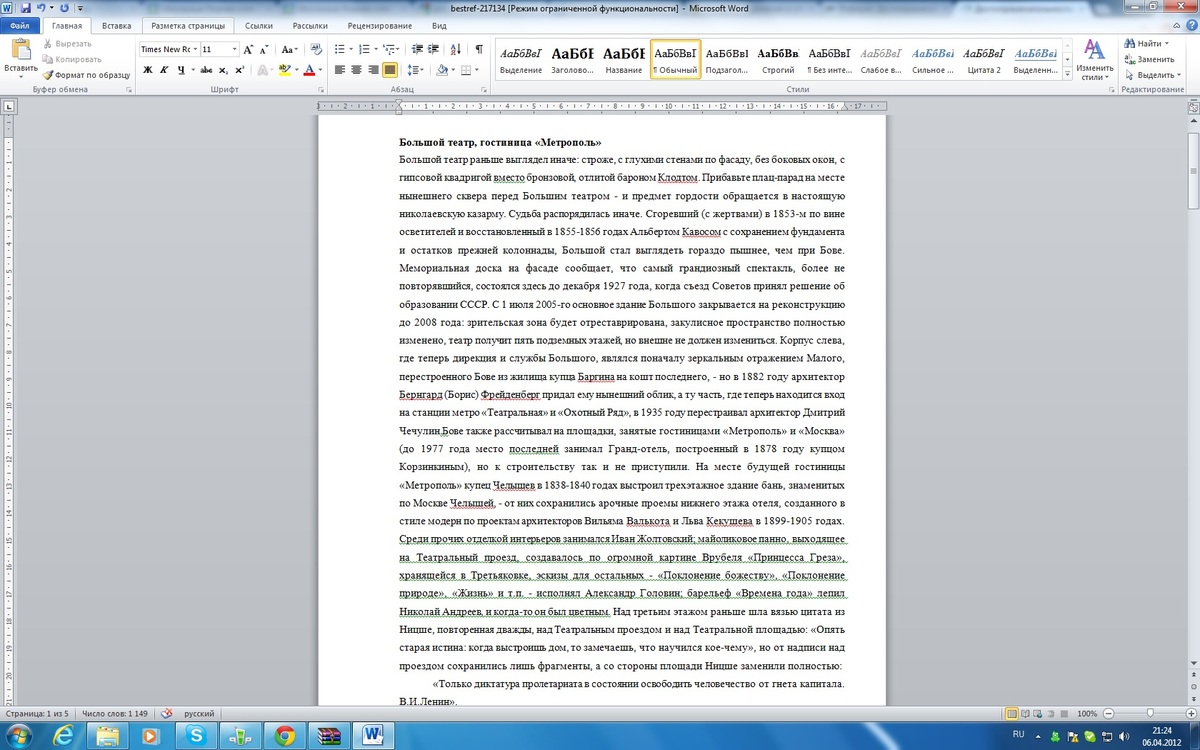
Task: Toggle subscript formatting
Action: [223, 70]
